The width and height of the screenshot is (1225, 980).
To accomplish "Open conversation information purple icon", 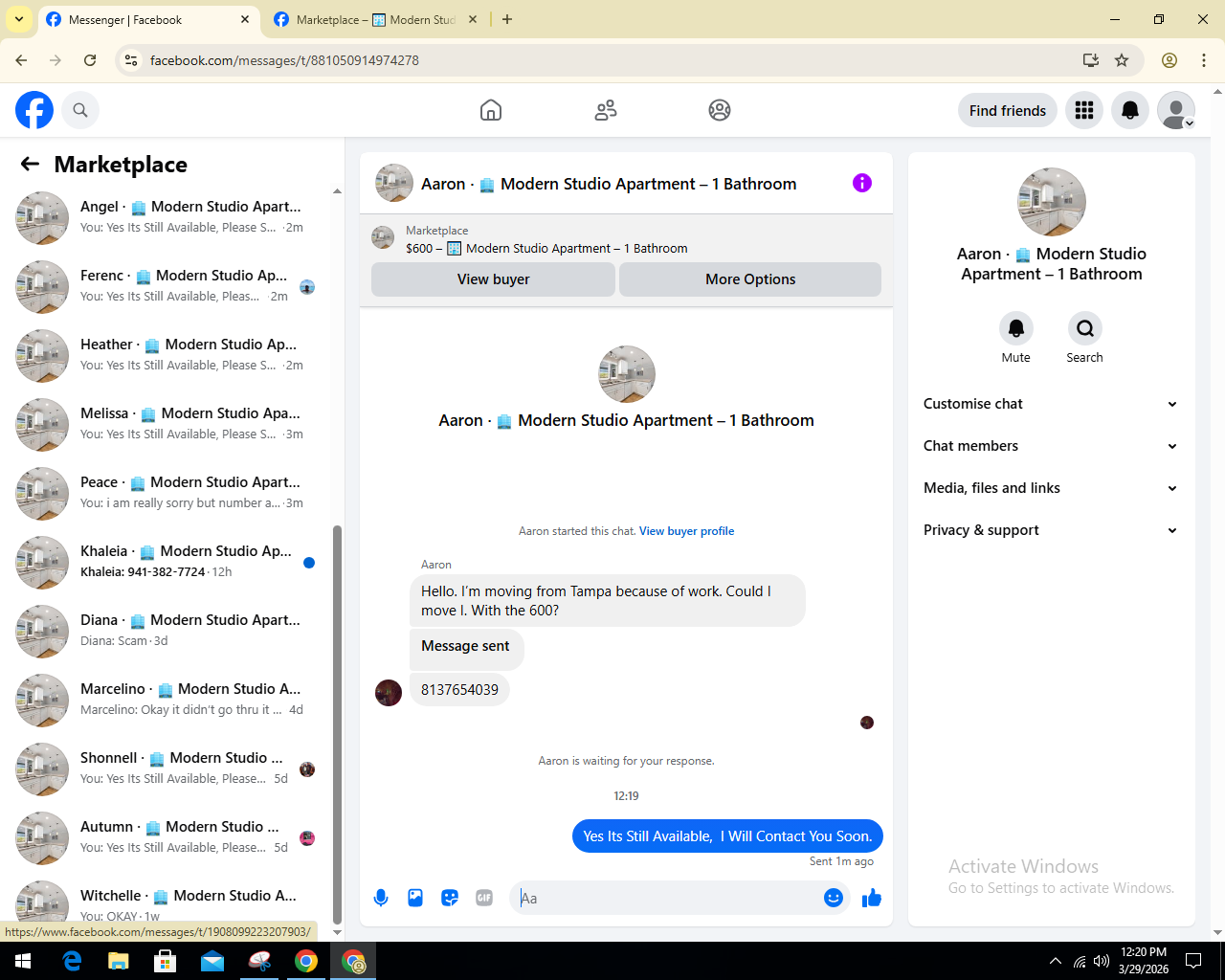I will point(862,183).
